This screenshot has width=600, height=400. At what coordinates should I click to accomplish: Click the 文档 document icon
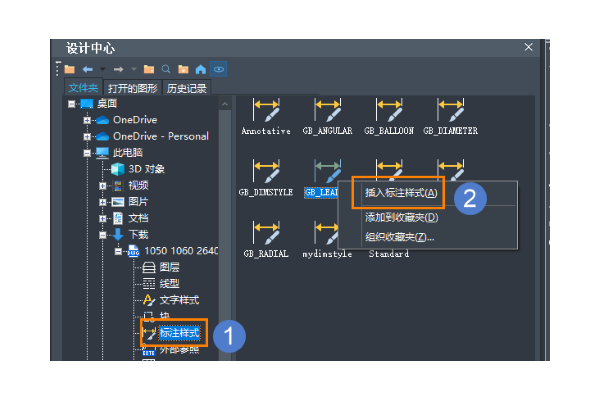118,219
